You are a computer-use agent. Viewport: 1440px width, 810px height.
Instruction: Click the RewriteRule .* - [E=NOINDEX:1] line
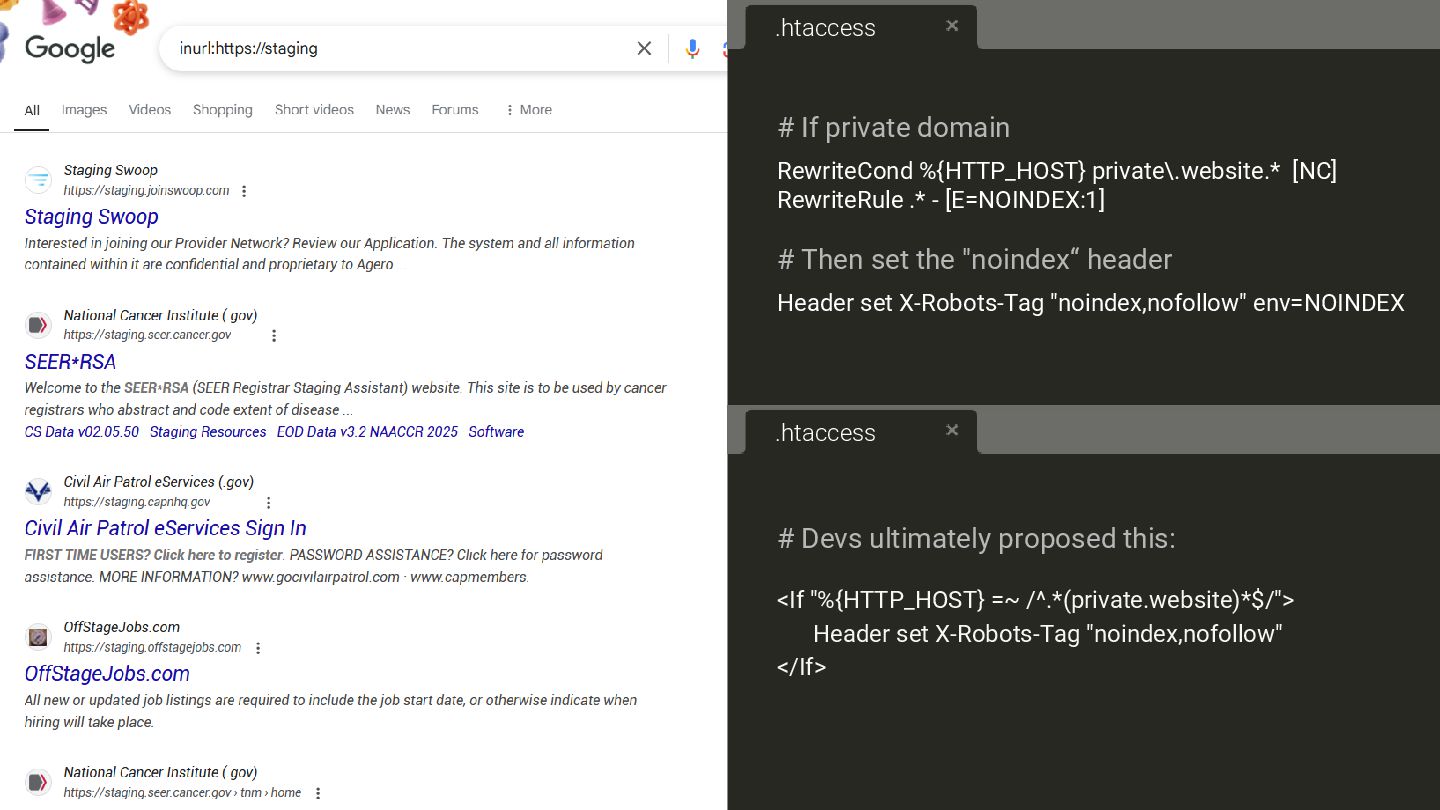(941, 200)
